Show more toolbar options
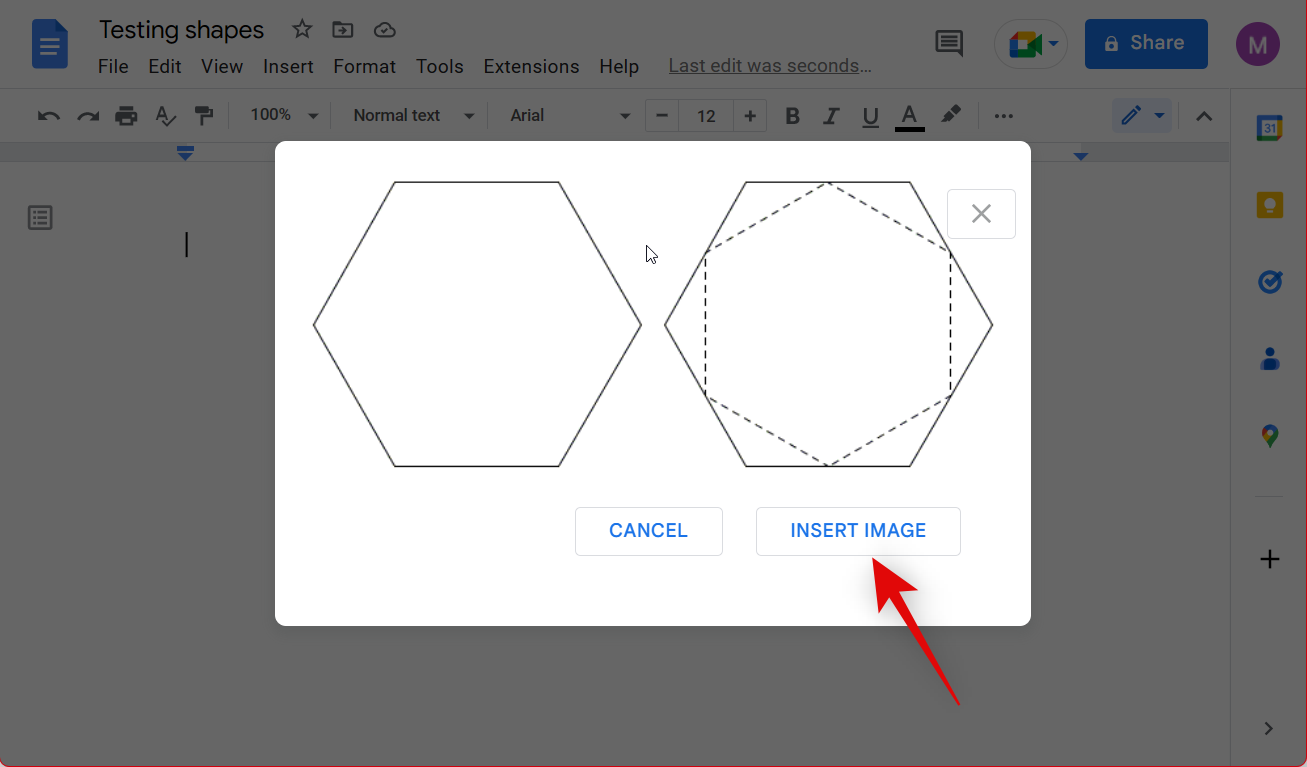Screen dimensions: 1307x767 pyautogui.click(x=1004, y=116)
